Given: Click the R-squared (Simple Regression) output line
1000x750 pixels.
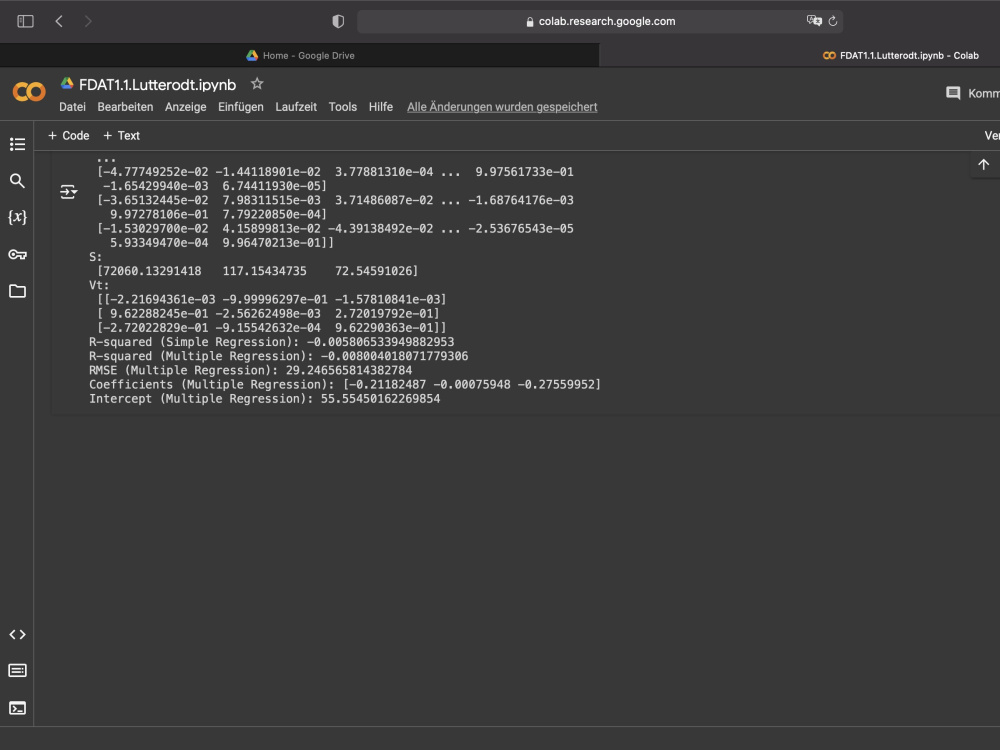Looking at the screenshot, I should pyautogui.click(x=272, y=342).
